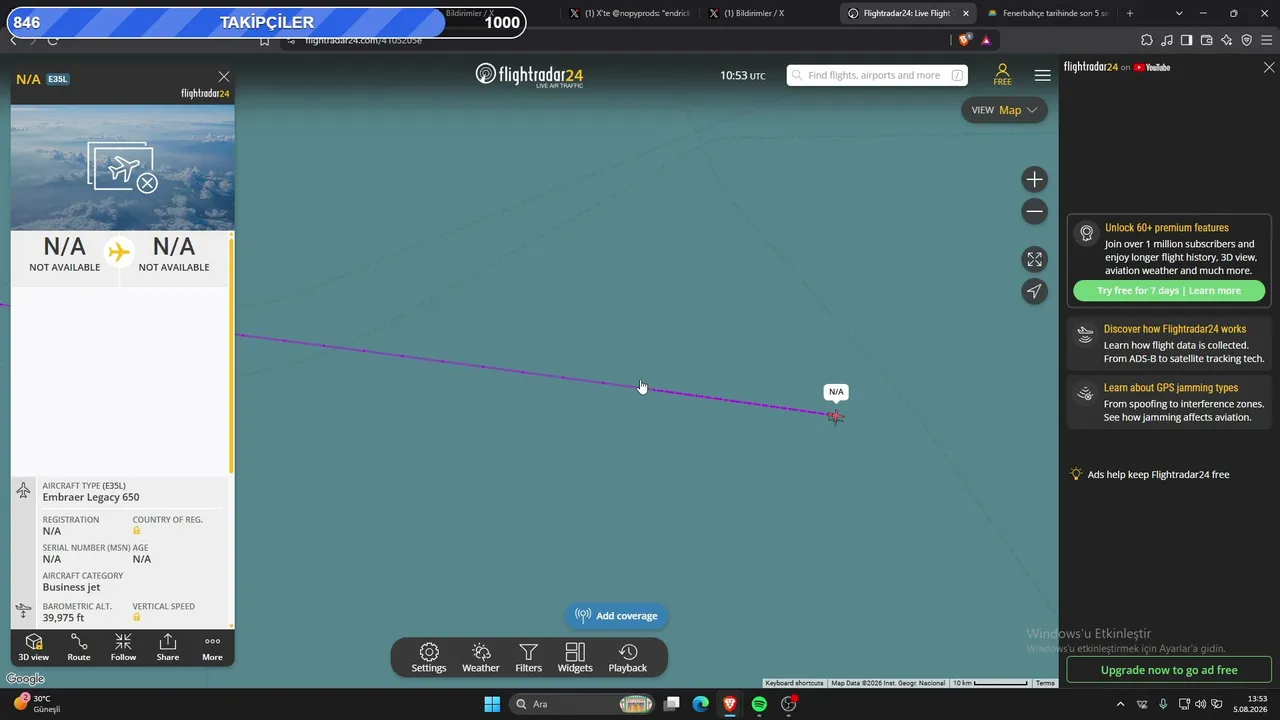Click the taskbar search box Ara
The image size is (1280, 720).
583,704
